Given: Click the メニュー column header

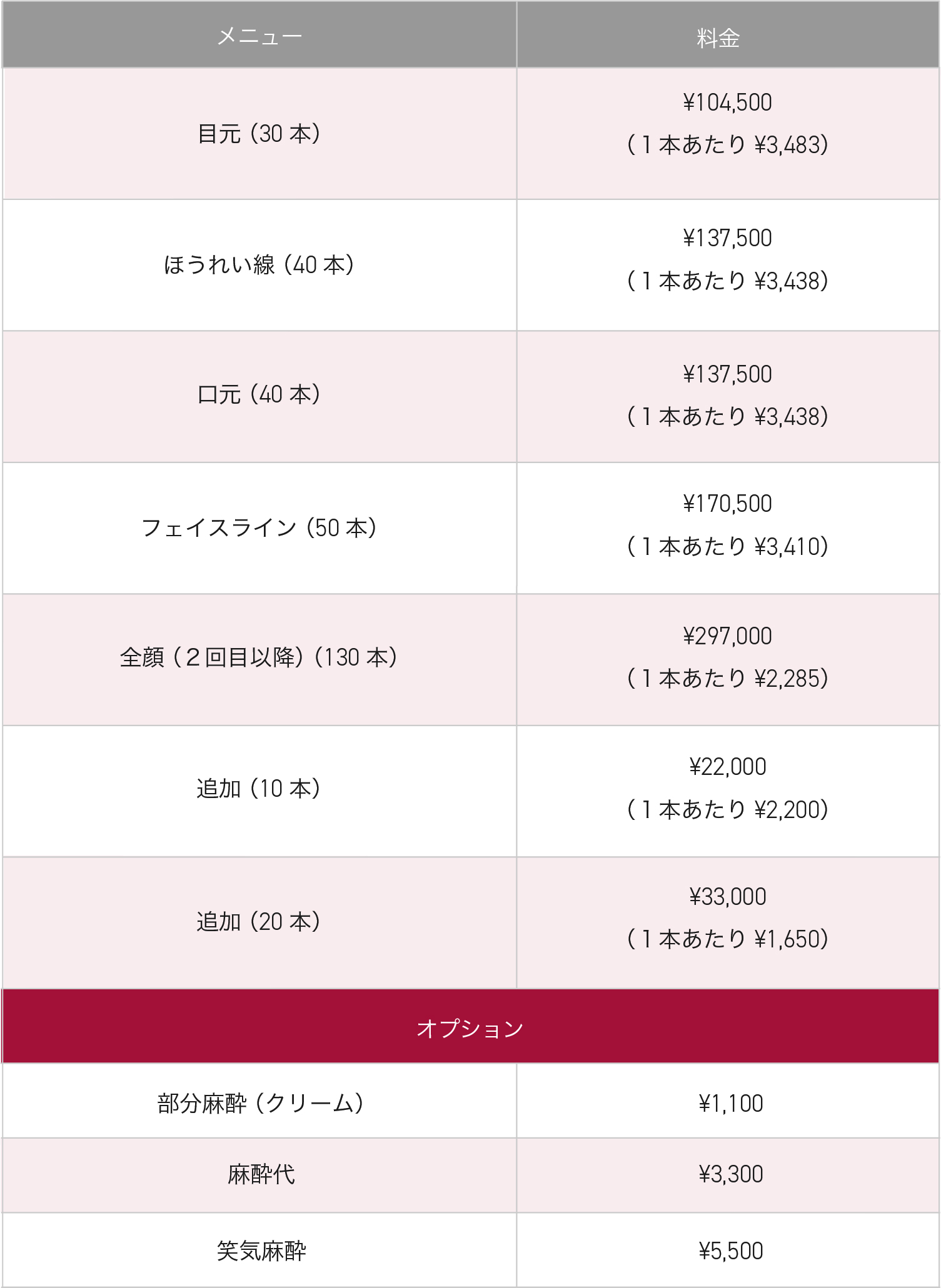Looking at the screenshot, I should [x=259, y=36].
